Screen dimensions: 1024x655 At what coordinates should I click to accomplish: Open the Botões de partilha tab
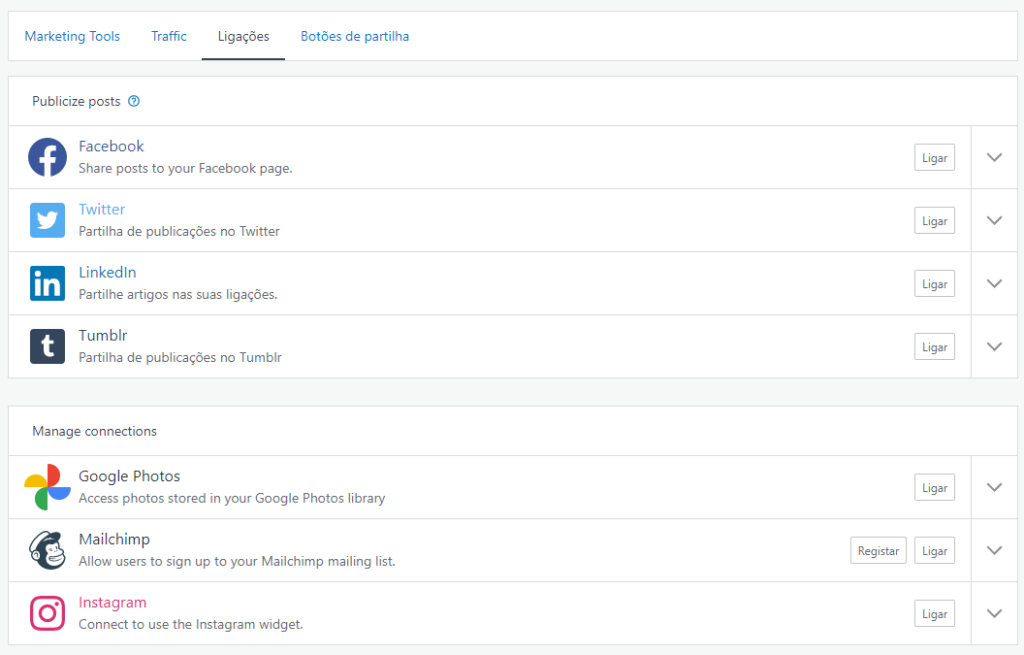pos(355,37)
